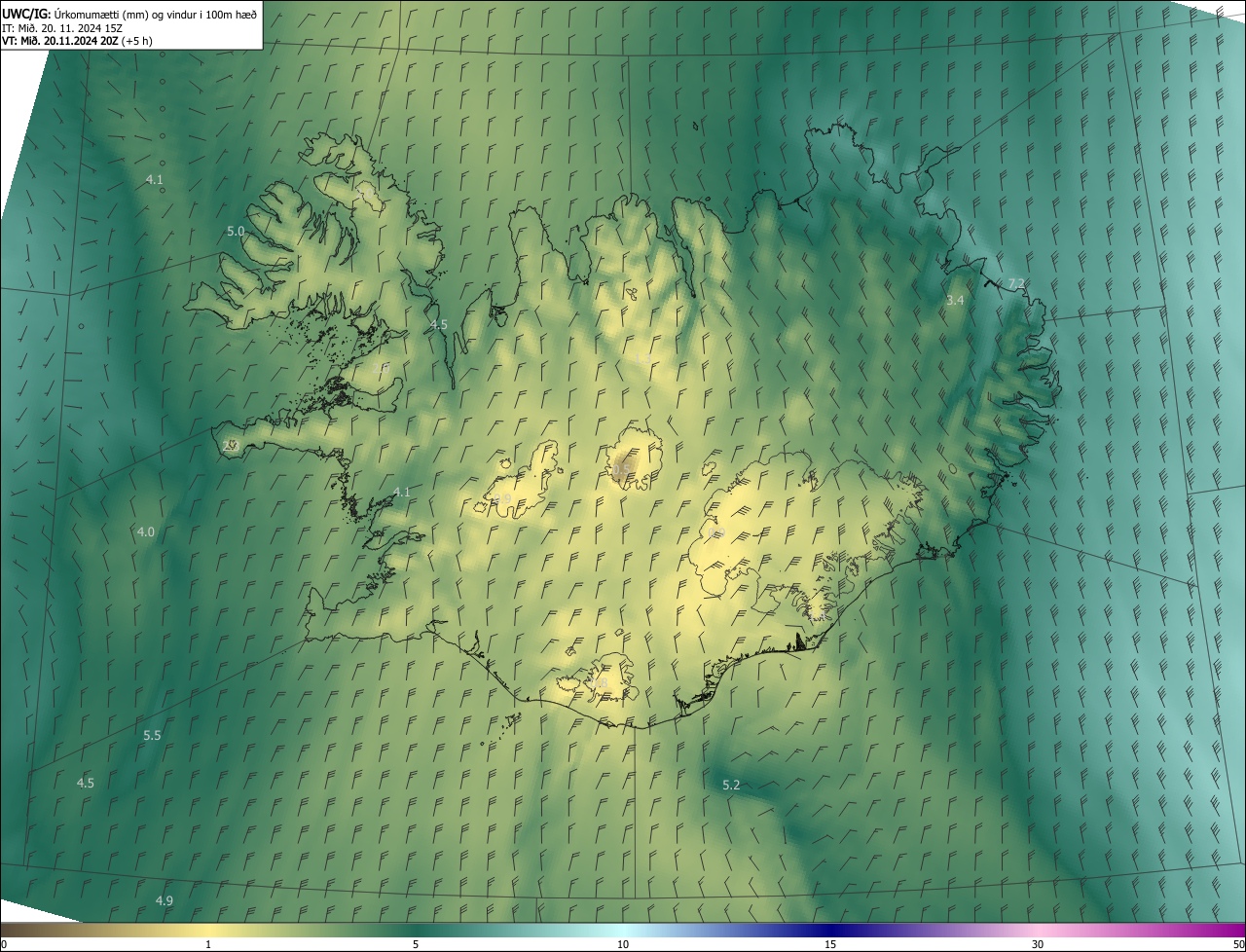Screen dimensions: 1246x952
Task: Click the 3.4 value label in northeast Iceland
Action: [955, 301]
